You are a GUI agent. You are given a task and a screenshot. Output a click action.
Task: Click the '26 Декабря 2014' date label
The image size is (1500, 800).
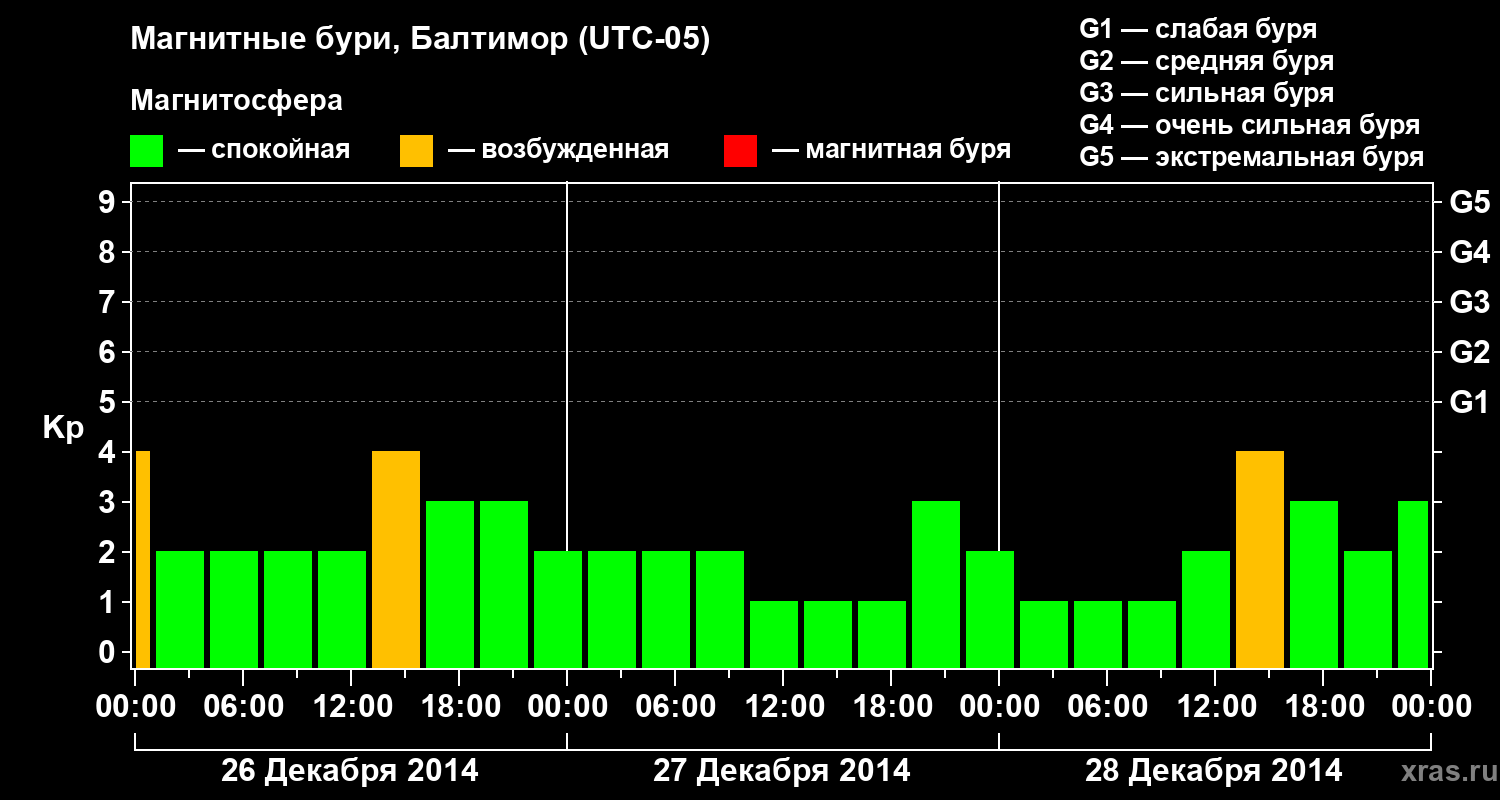point(350,771)
